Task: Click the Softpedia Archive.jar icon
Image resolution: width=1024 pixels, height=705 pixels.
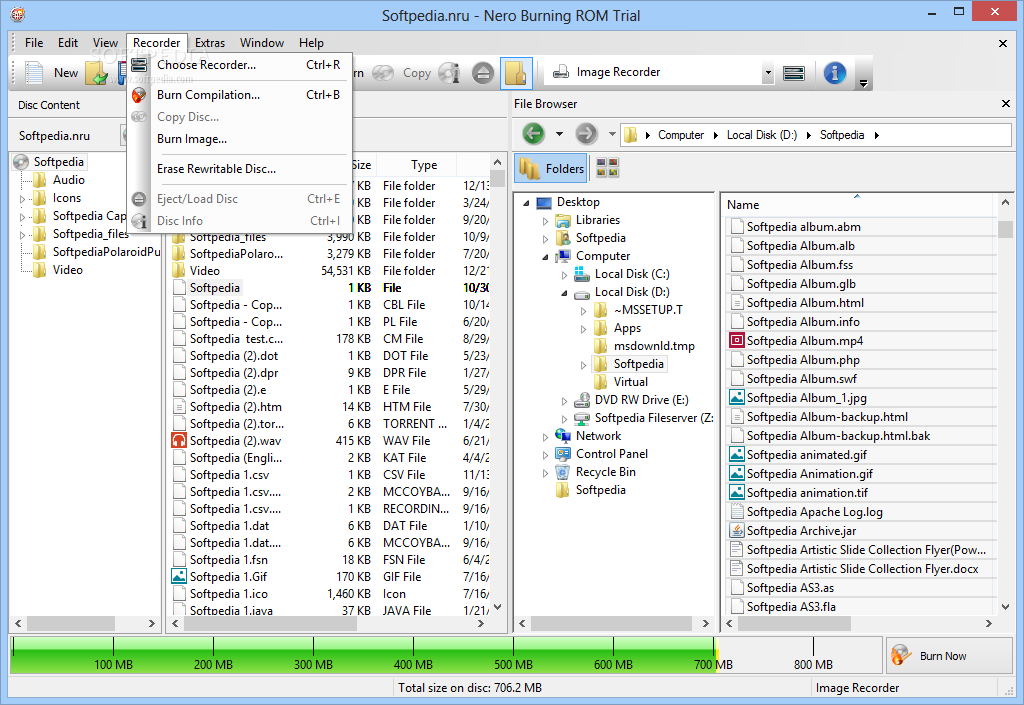Action: 737,531
